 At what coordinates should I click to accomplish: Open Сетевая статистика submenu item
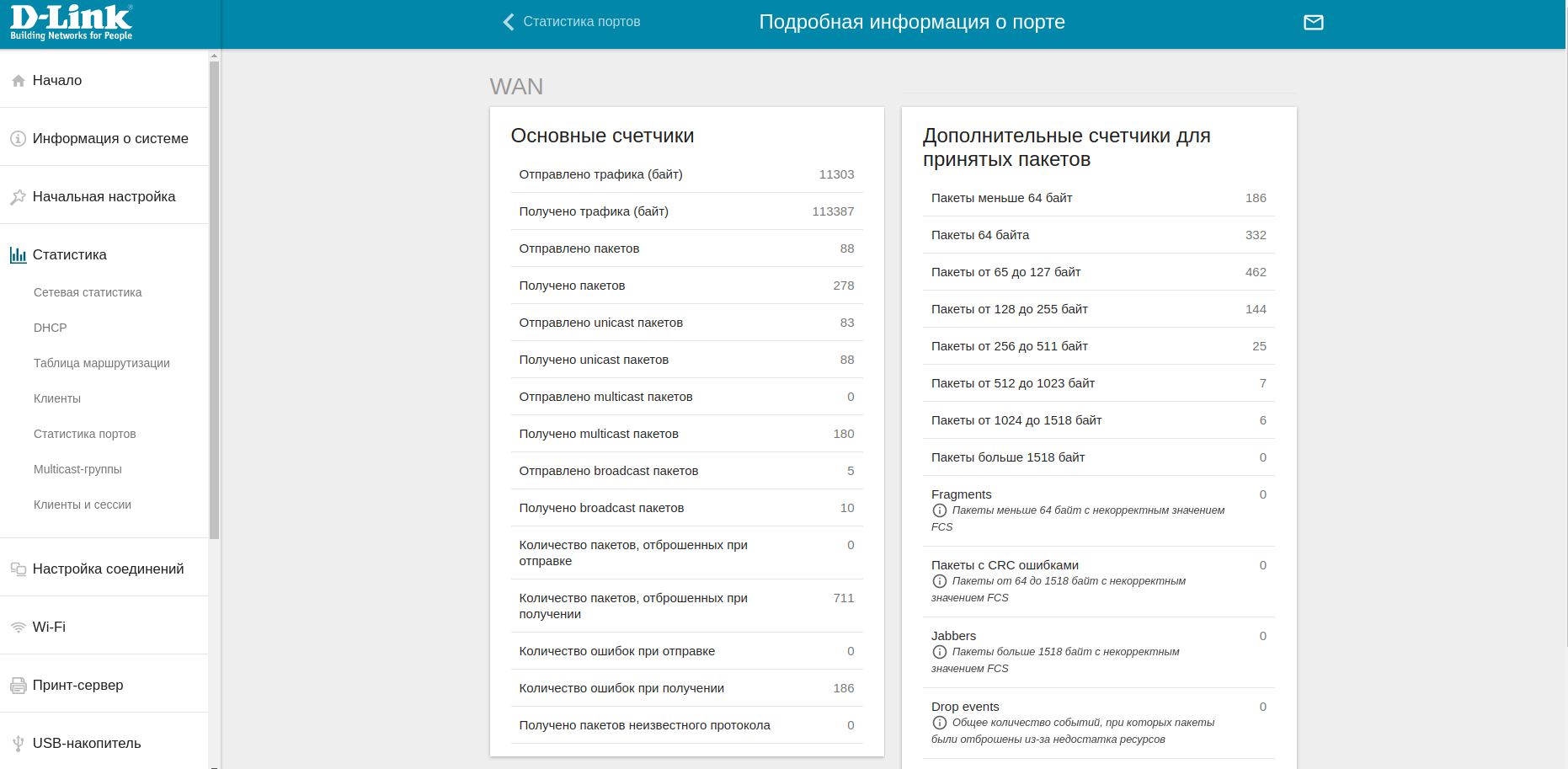(x=88, y=292)
